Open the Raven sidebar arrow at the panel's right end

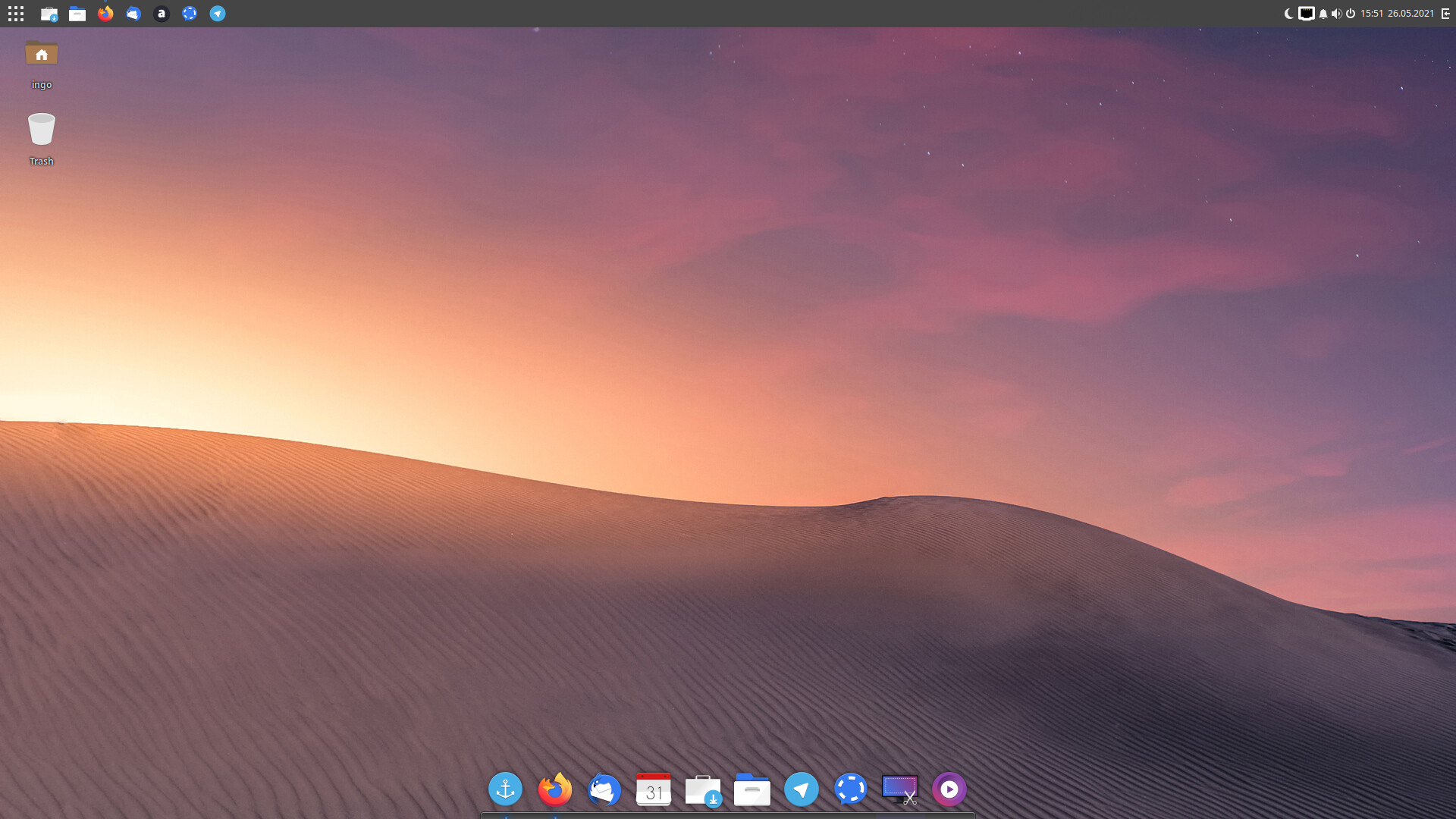[x=1445, y=14]
